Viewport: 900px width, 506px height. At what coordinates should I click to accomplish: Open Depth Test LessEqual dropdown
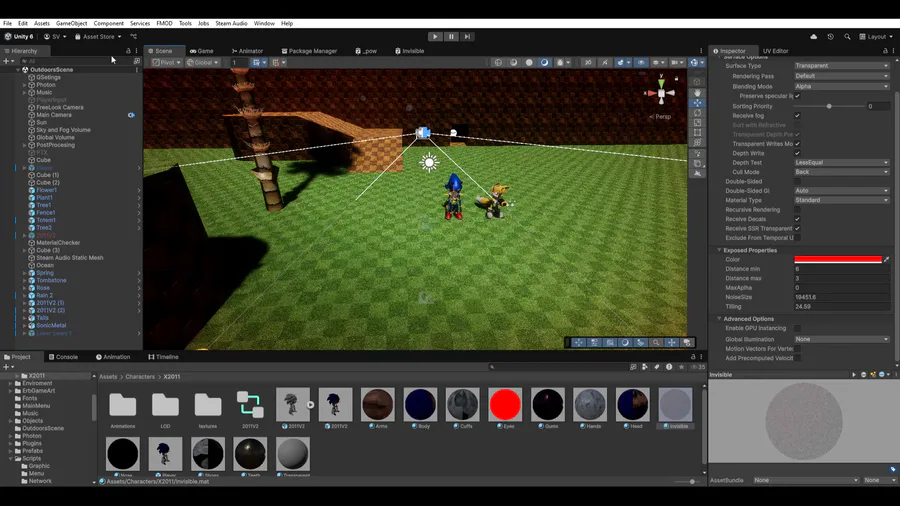[841, 162]
